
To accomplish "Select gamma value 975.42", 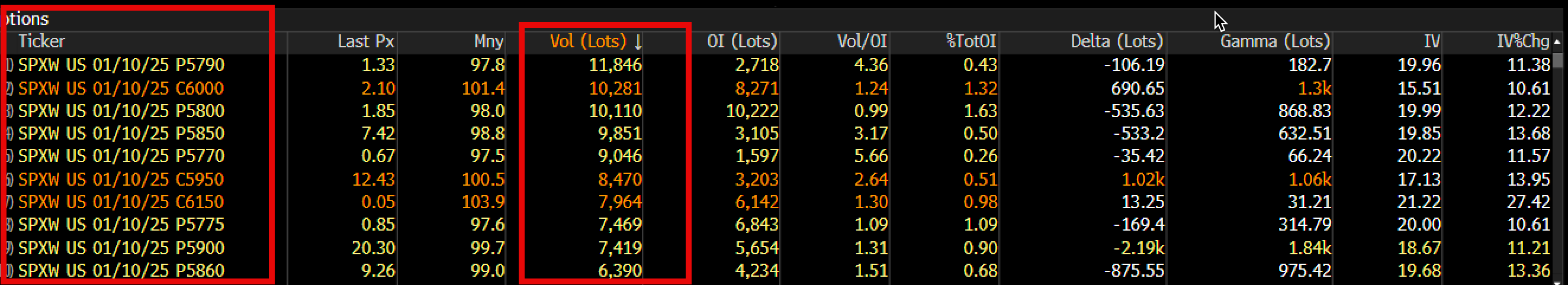I will 1304,270.
